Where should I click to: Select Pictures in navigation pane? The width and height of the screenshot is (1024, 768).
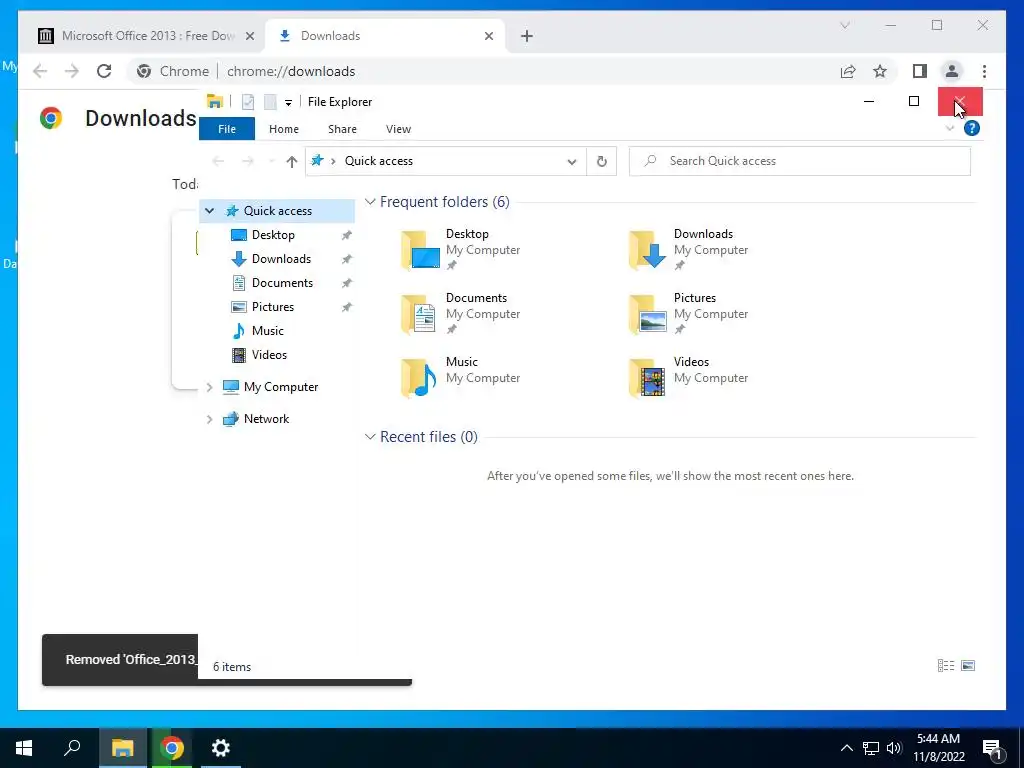[x=272, y=307]
